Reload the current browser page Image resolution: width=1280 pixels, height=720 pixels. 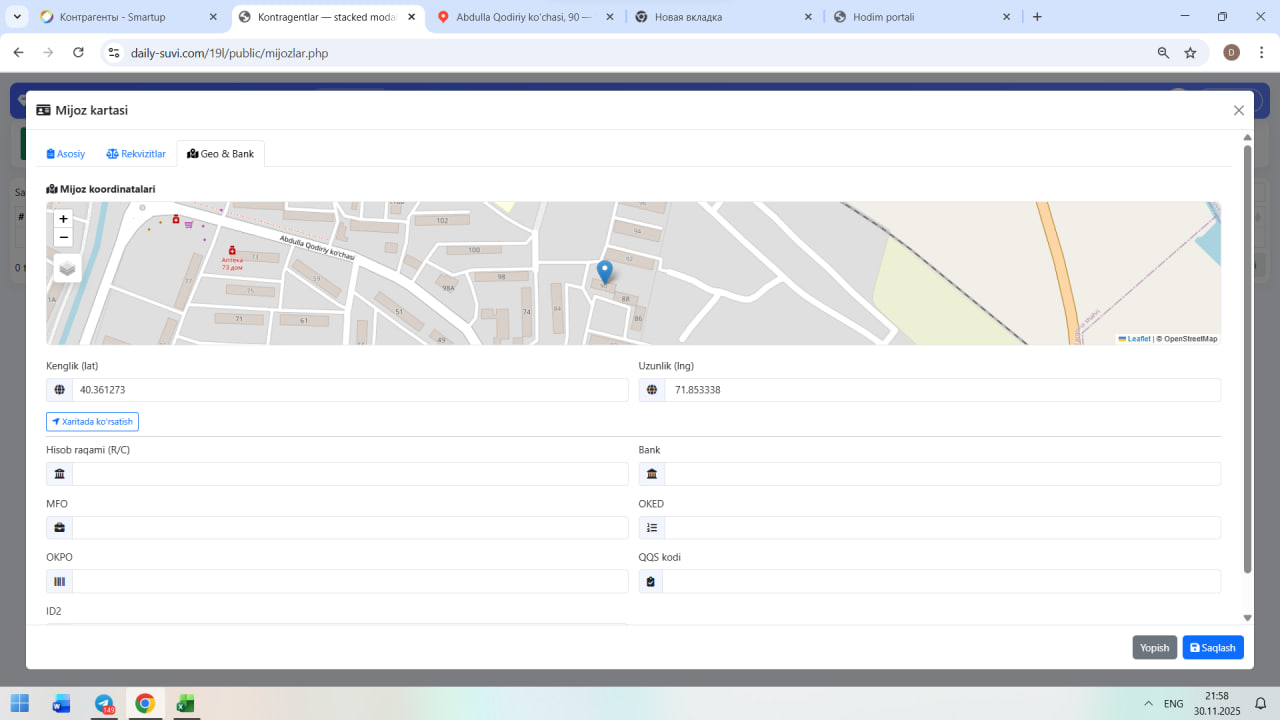[x=78, y=53]
